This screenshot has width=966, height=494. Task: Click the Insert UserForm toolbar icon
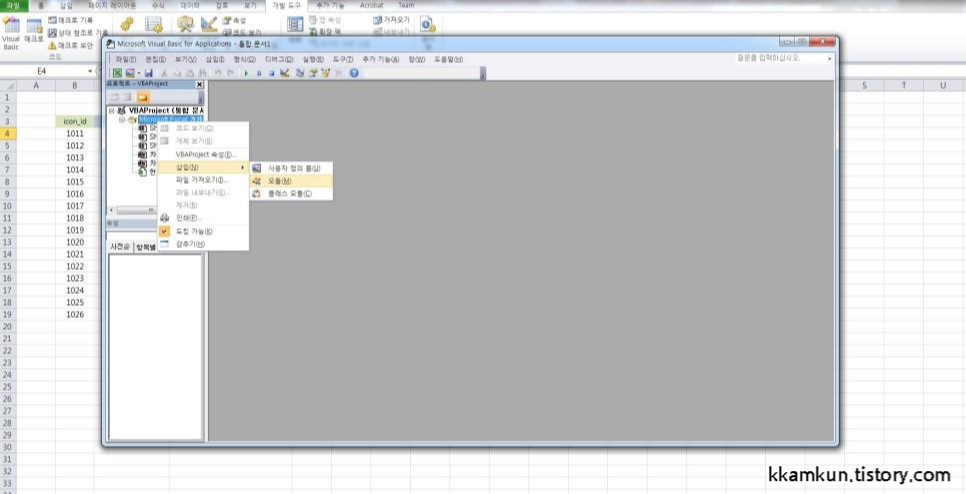pos(129,73)
